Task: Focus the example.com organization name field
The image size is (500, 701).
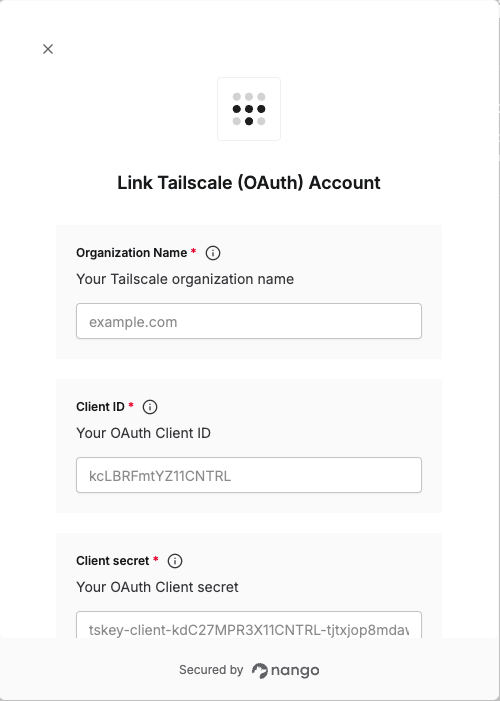Action: point(249,321)
